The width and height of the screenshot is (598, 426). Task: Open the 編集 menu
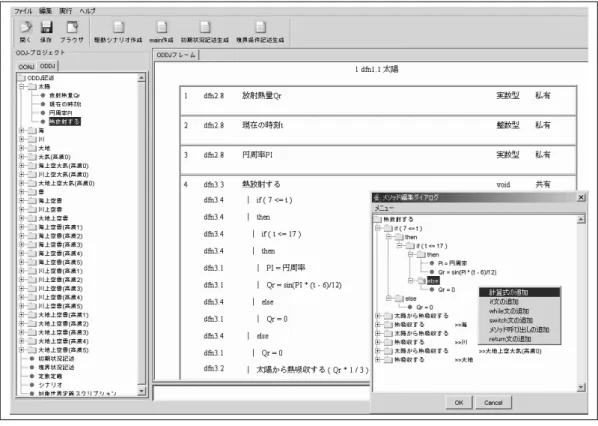[x=45, y=11]
